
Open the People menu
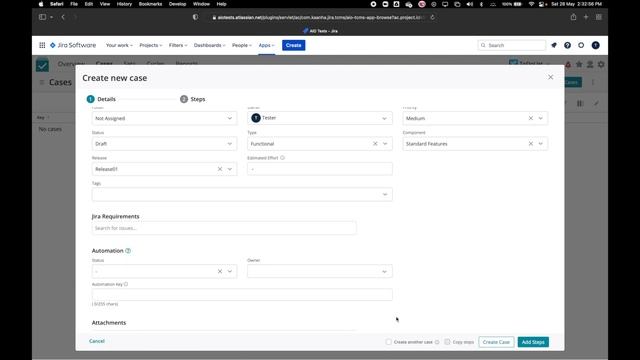coord(242,45)
